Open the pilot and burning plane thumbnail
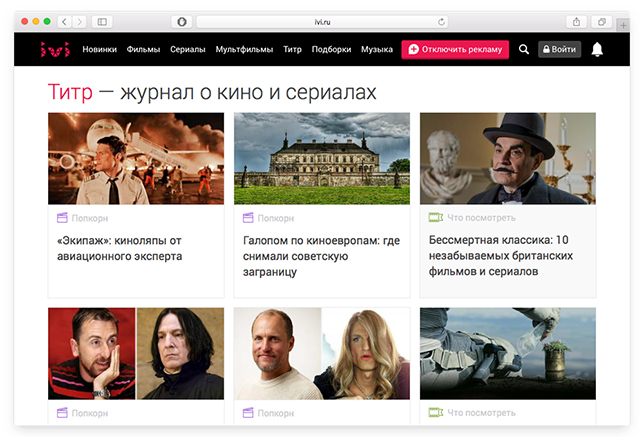The width and height of the screenshot is (644, 437). click(x=136, y=159)
